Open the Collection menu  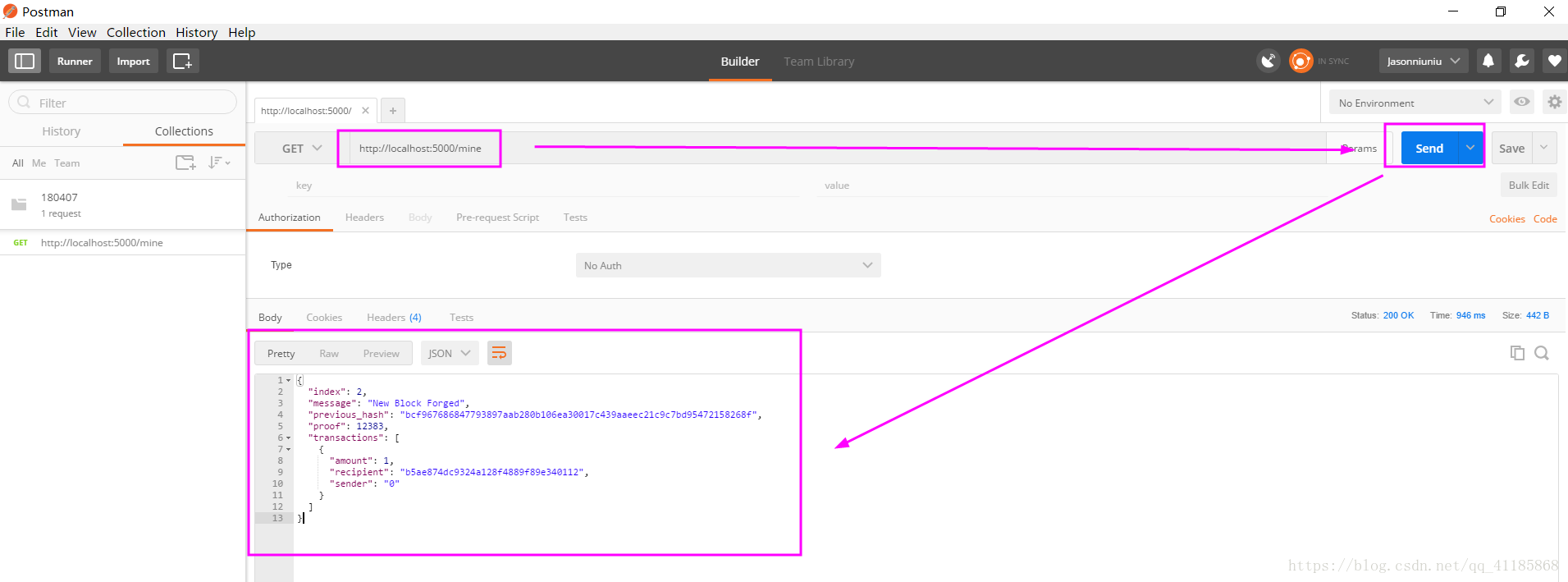tap(136, 32)
